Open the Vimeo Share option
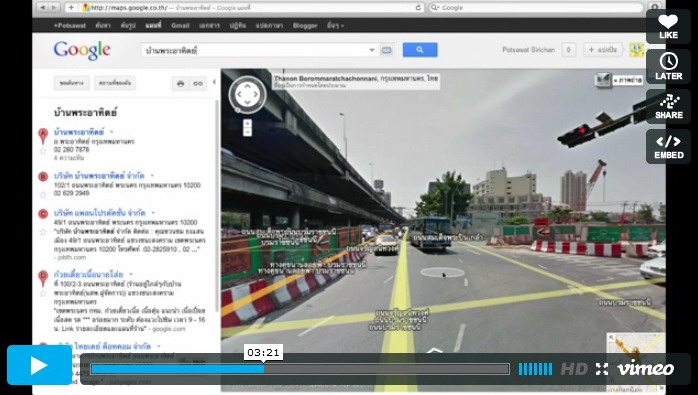698x395 pixels. (668, 106)
